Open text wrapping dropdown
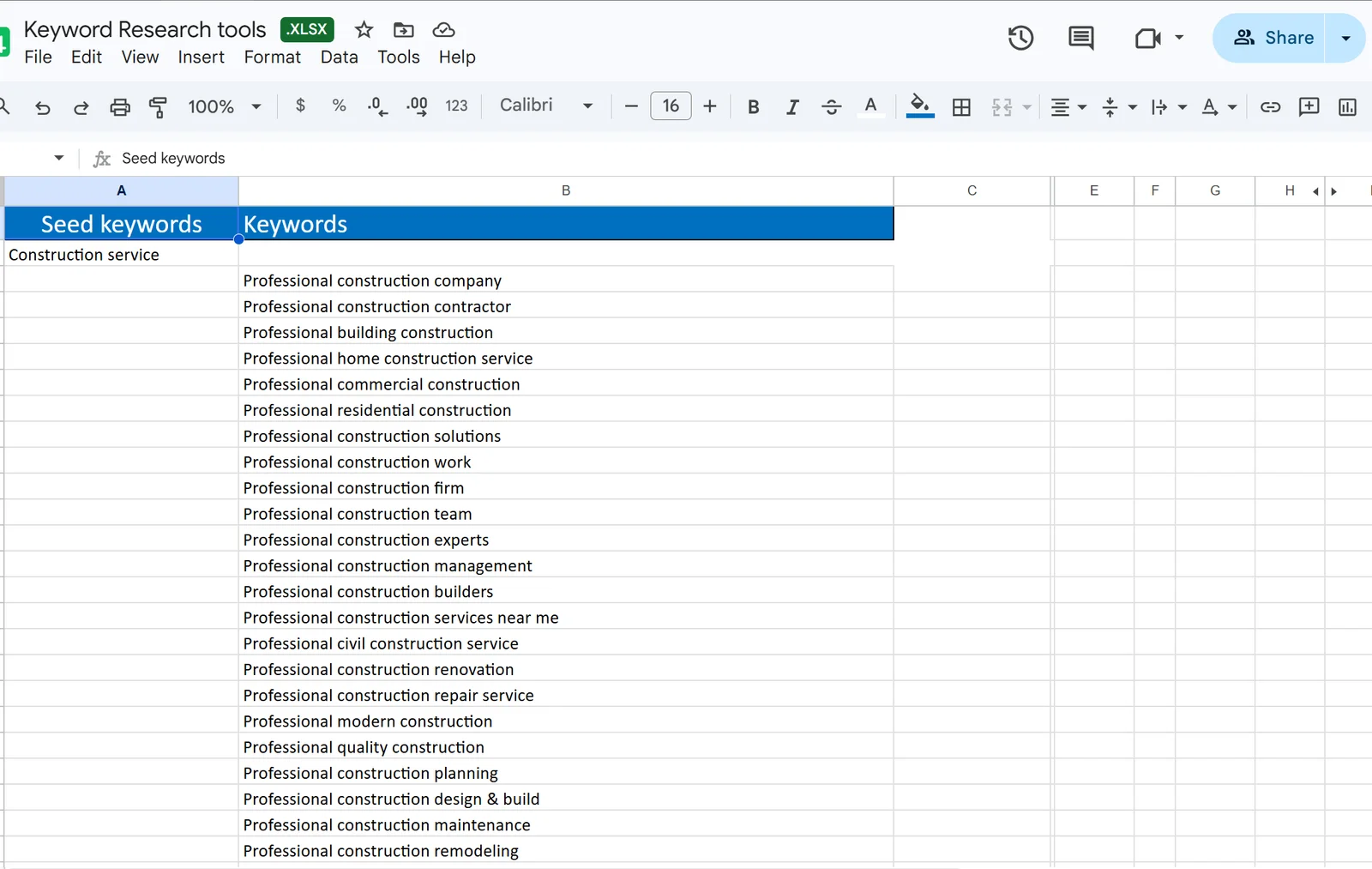Image resolution: width=1372 pixels, height=869 pixels. (1168, 107)
